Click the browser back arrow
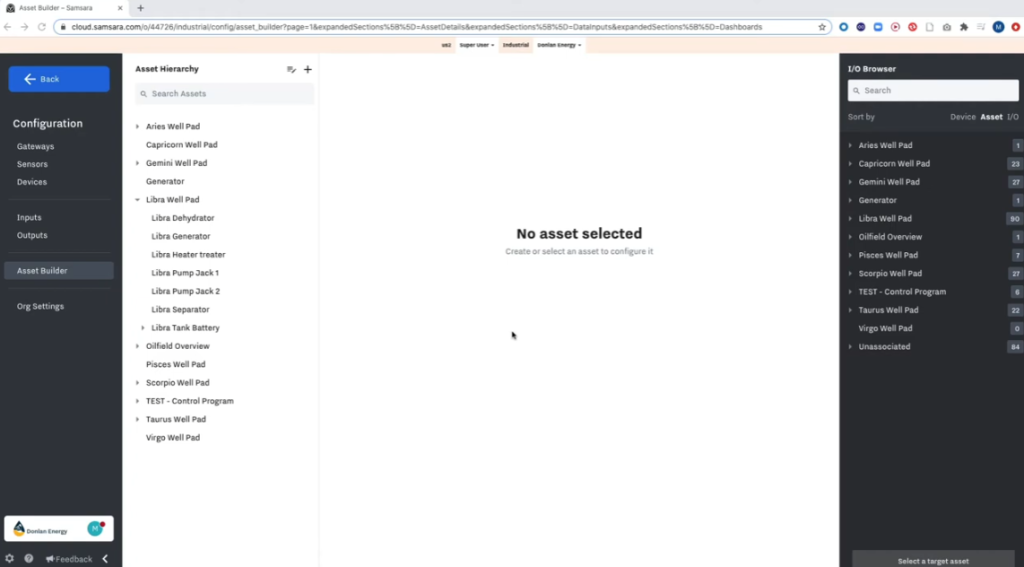This screenshot has width=1024, height=567. [8, 27]
